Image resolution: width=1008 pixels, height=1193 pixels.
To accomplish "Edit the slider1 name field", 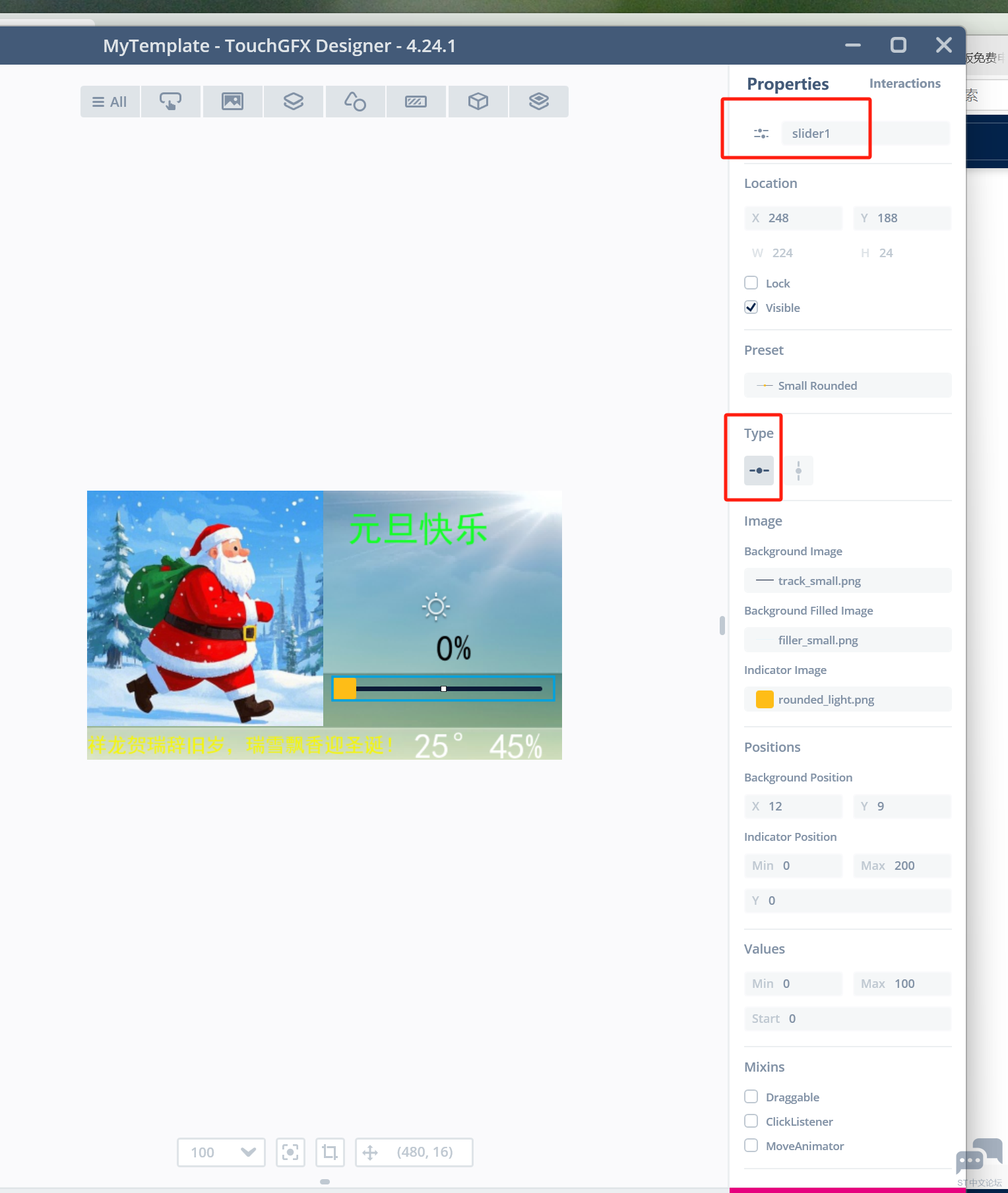I will [x=866, y=133].
